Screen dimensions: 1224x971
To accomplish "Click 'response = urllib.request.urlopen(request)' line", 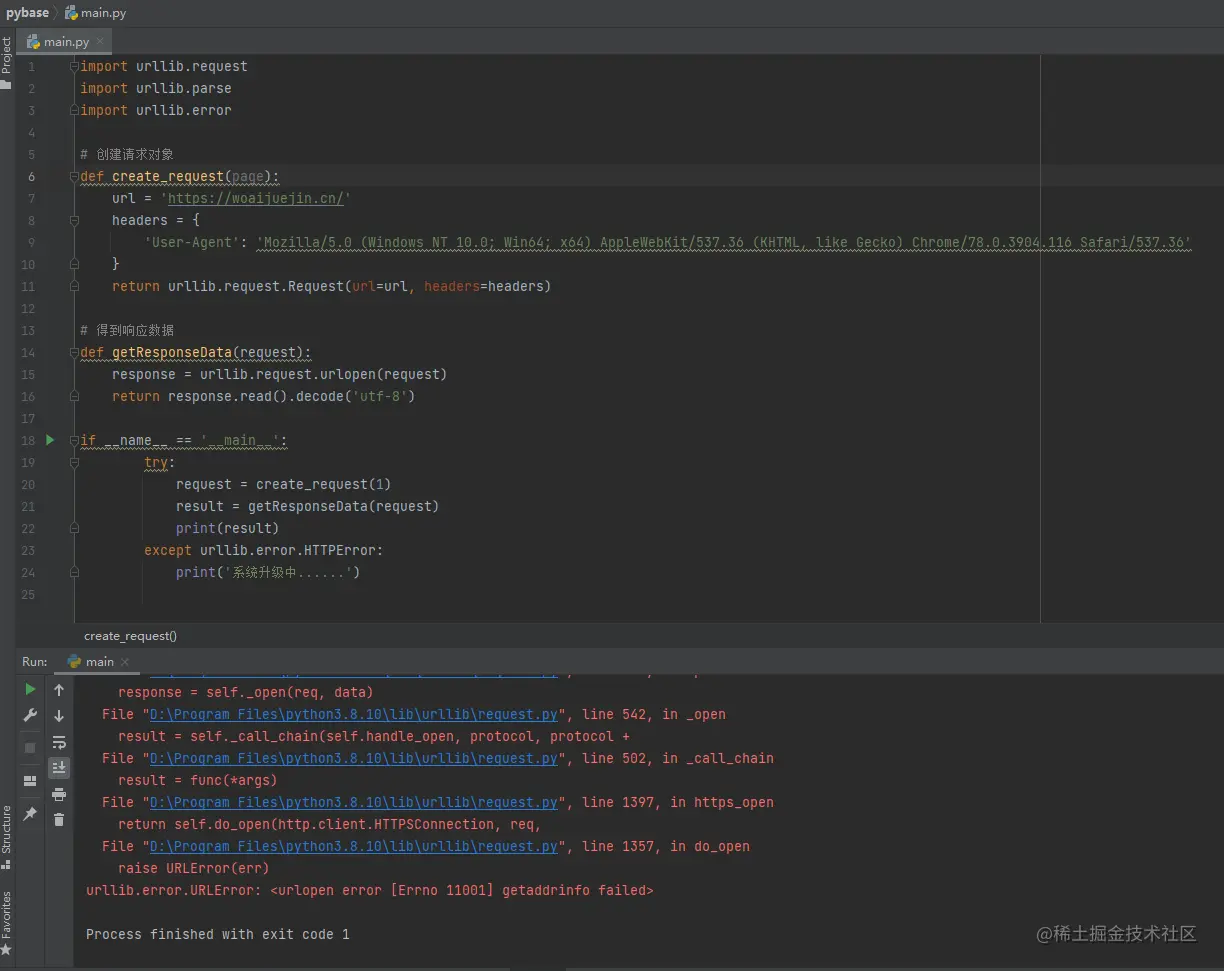I will 280,374.
